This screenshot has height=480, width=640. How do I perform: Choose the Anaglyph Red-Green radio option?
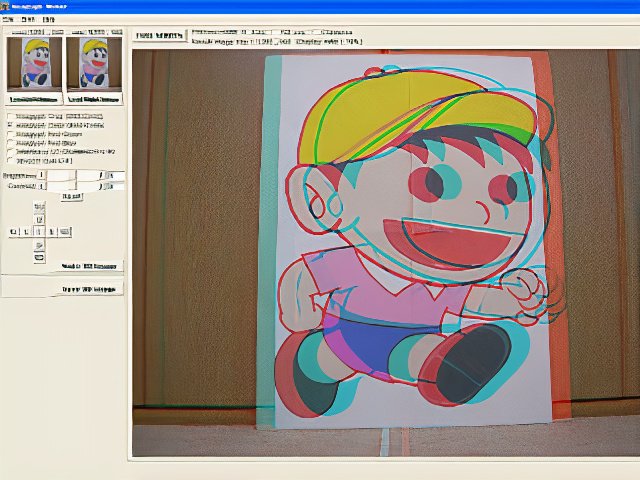[10, 134]
